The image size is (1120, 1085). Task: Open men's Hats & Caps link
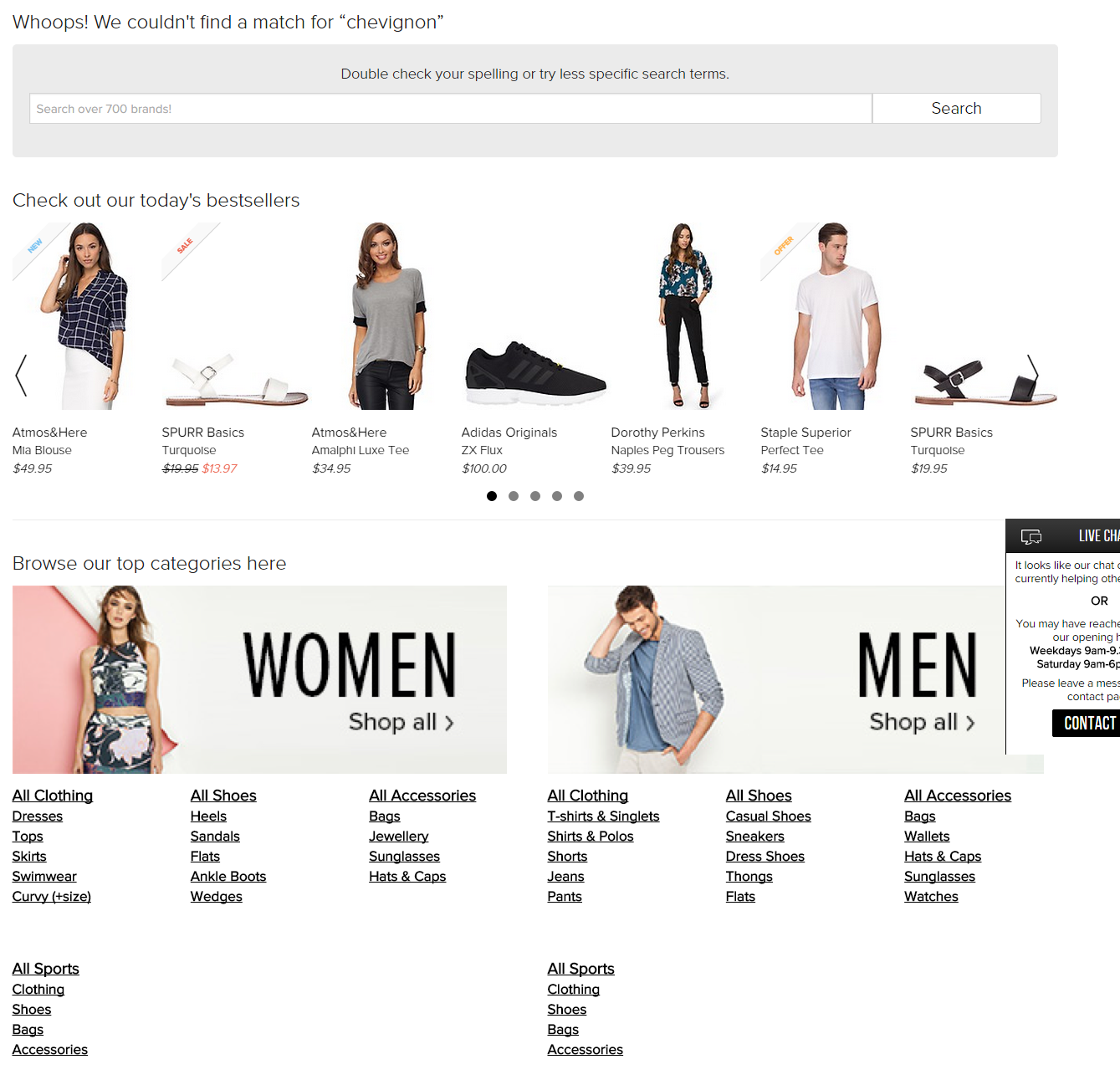coord(943,857)
